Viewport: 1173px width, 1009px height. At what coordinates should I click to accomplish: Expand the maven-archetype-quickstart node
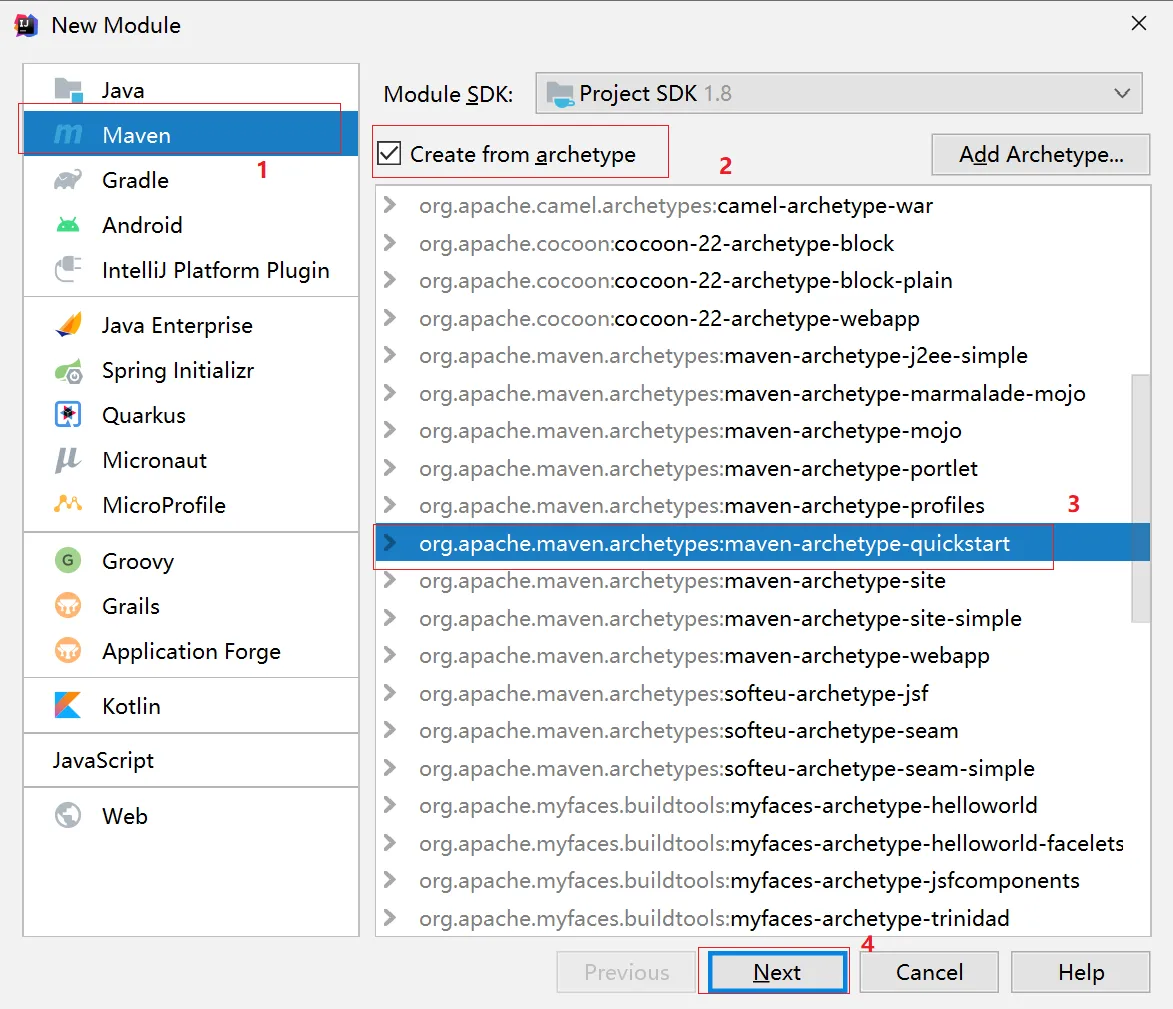click(x=390, y=544)
